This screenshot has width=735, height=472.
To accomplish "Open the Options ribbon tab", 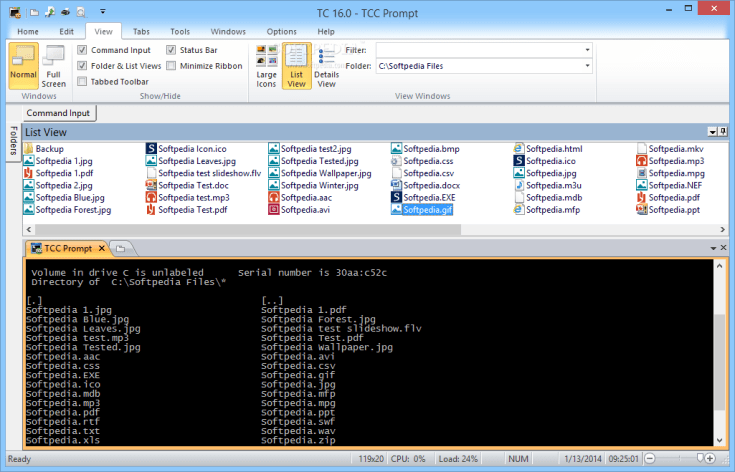I will (x=281, y=31).
